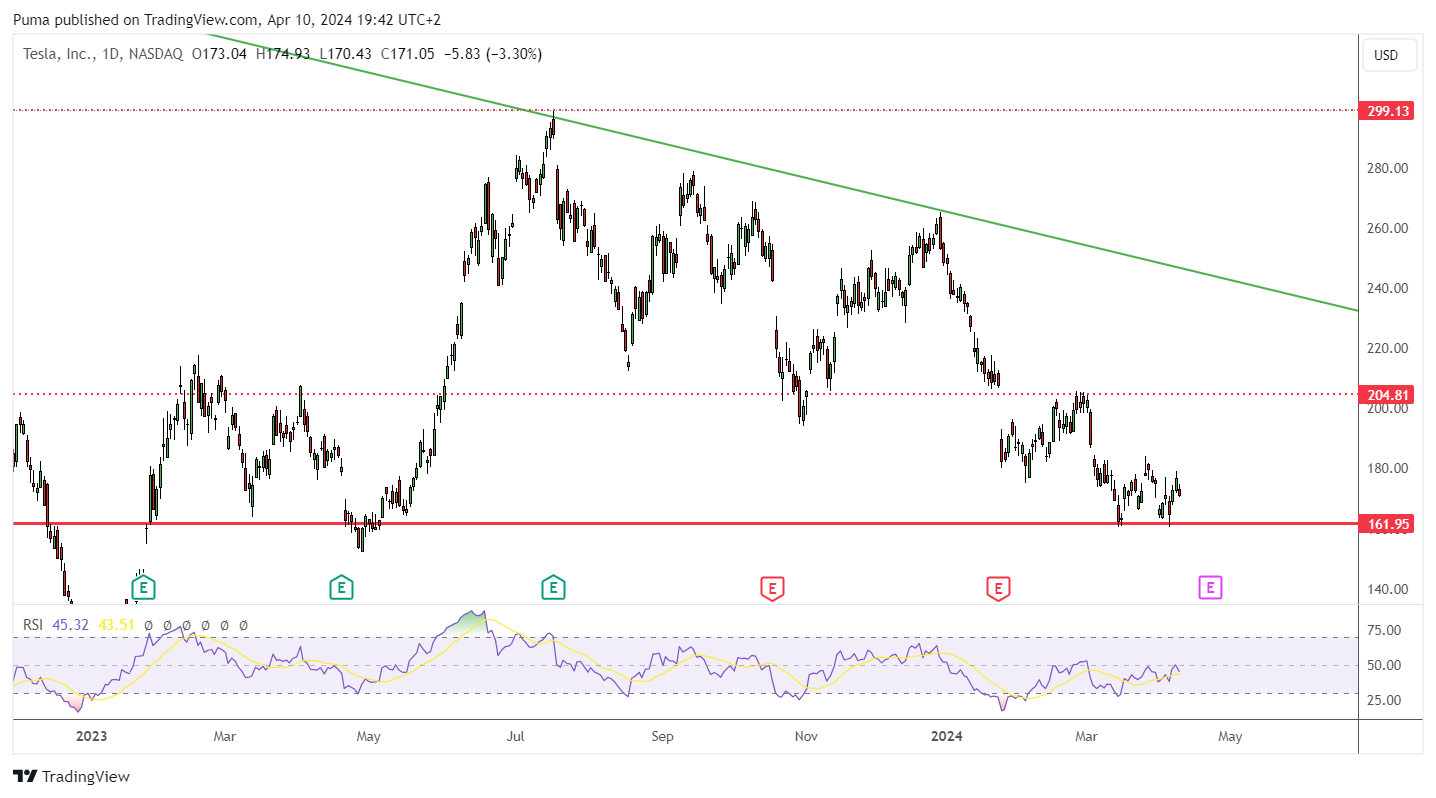Click the Nov time axis label
This screenshot has height=798, width=1436.
(806, 737)
